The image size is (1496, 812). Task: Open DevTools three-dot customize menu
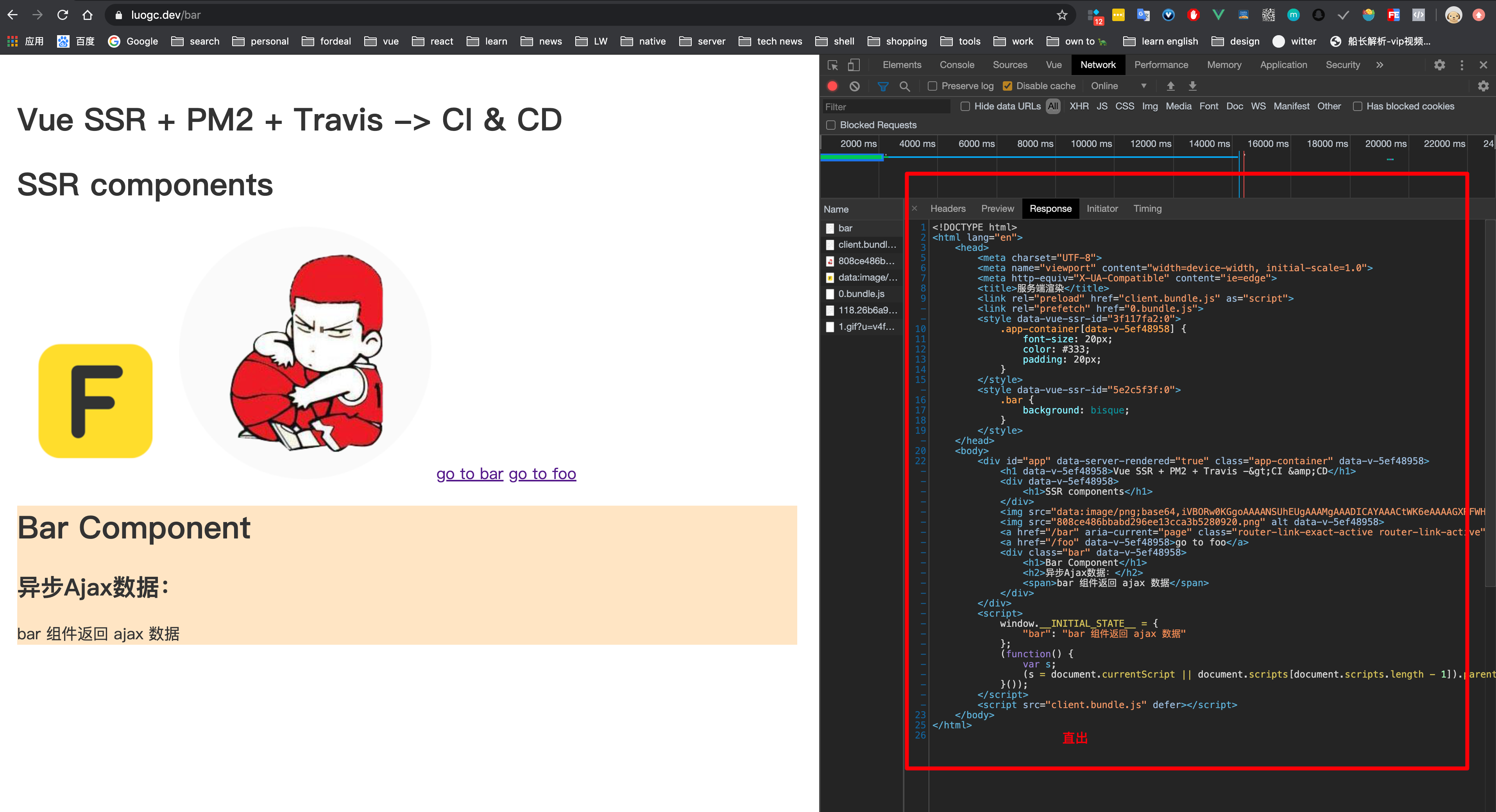point(1462,65)
